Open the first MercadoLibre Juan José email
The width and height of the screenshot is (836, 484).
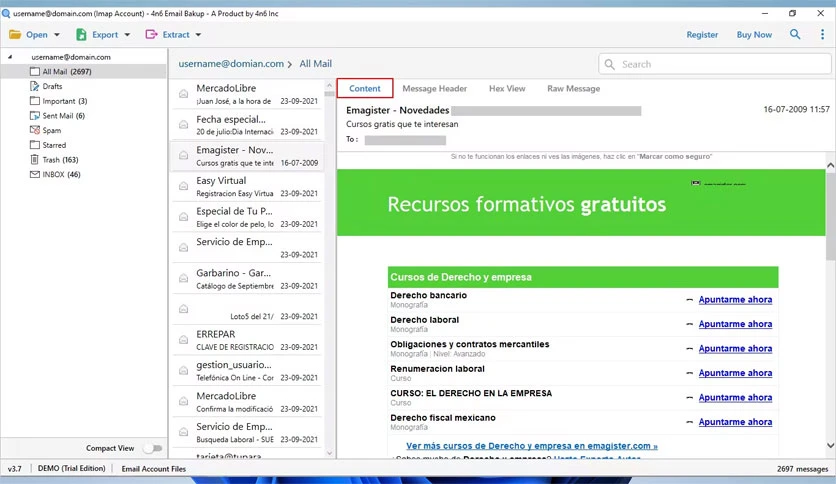(247, 94)
